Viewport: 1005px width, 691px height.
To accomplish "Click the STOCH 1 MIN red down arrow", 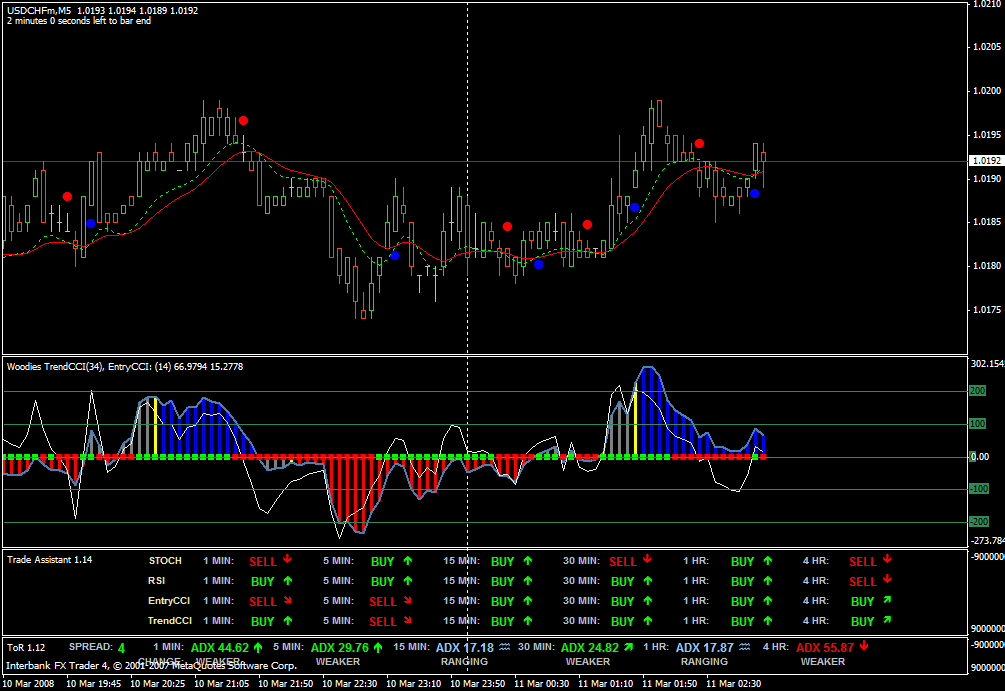I will pos(288,560).
